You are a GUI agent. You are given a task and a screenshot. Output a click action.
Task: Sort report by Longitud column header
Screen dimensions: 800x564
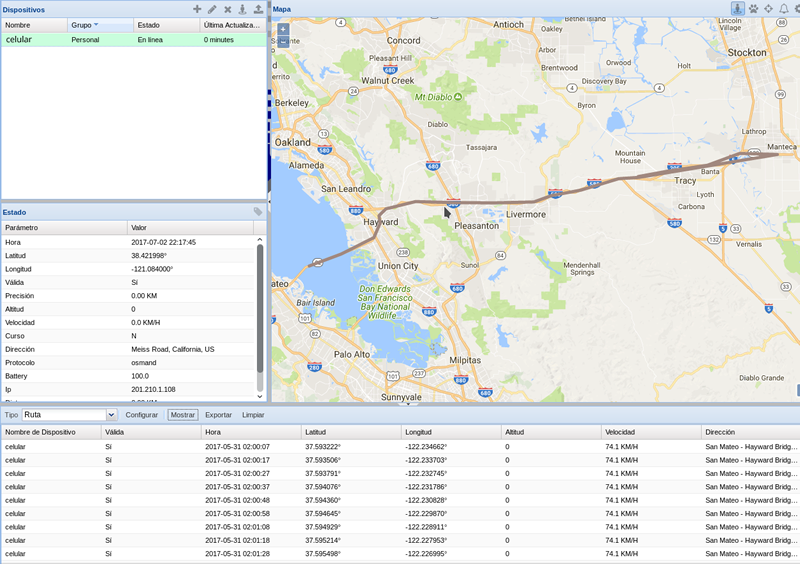[451, 432]
